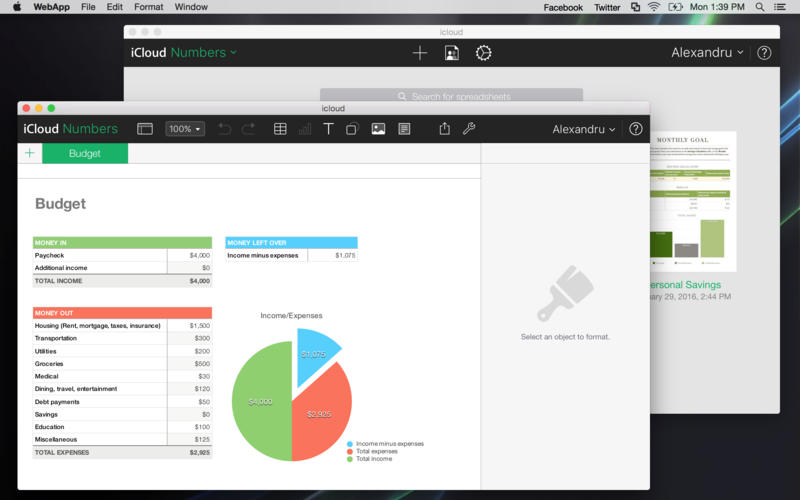Select the Paycheck $4,000 cell
Image resolution: width=800 pixels, height=500 pixels.
(189, 255)
